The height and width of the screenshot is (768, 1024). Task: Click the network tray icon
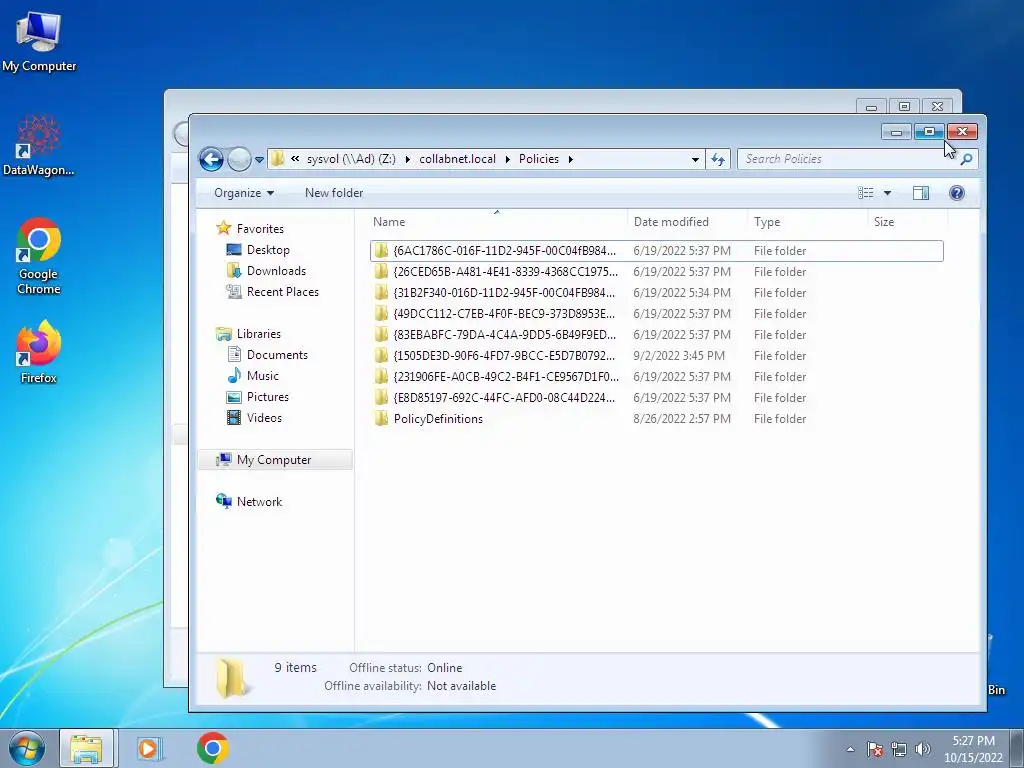pyautogui.click(x=899, y=749)
